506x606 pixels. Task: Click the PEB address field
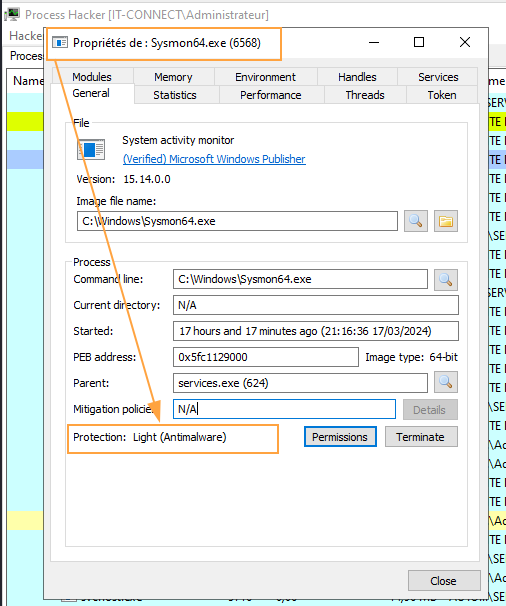tap(266, 357)
